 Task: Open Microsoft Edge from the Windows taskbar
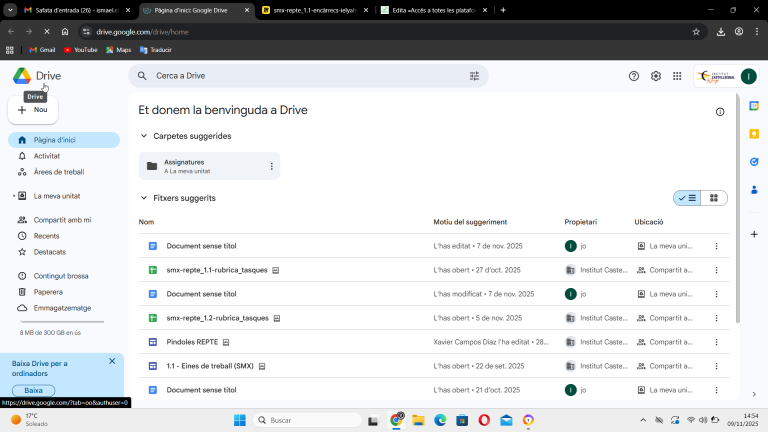(x=440, y=420)
